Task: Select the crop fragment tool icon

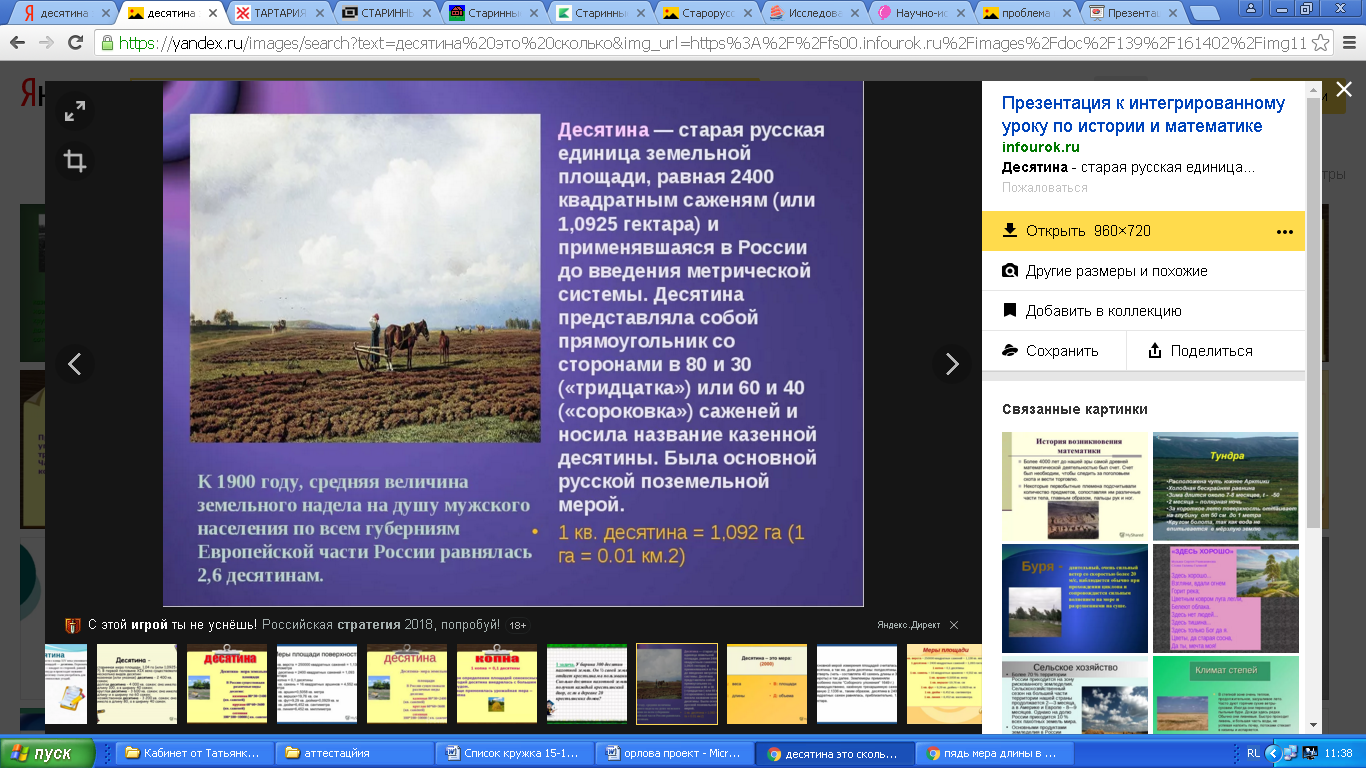Action: pos(75,161)
